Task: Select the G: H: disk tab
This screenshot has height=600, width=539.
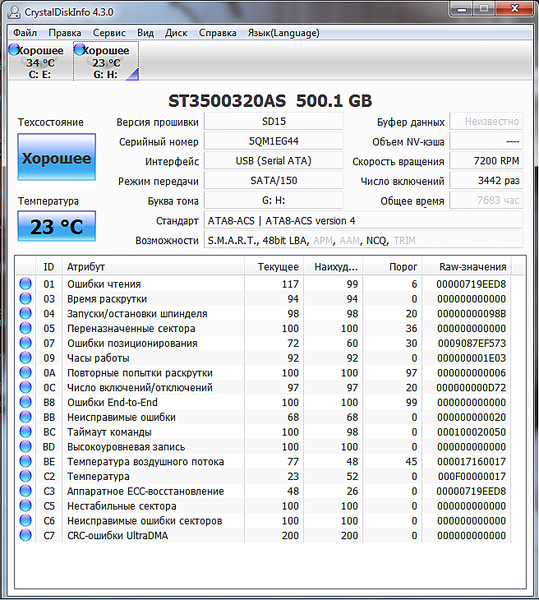Action: pos(106,62)
